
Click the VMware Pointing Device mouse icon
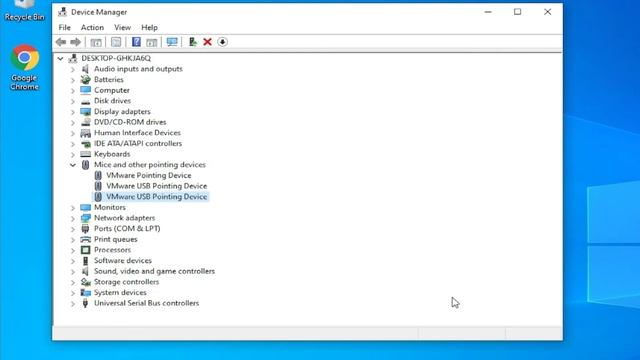point(98,176)
